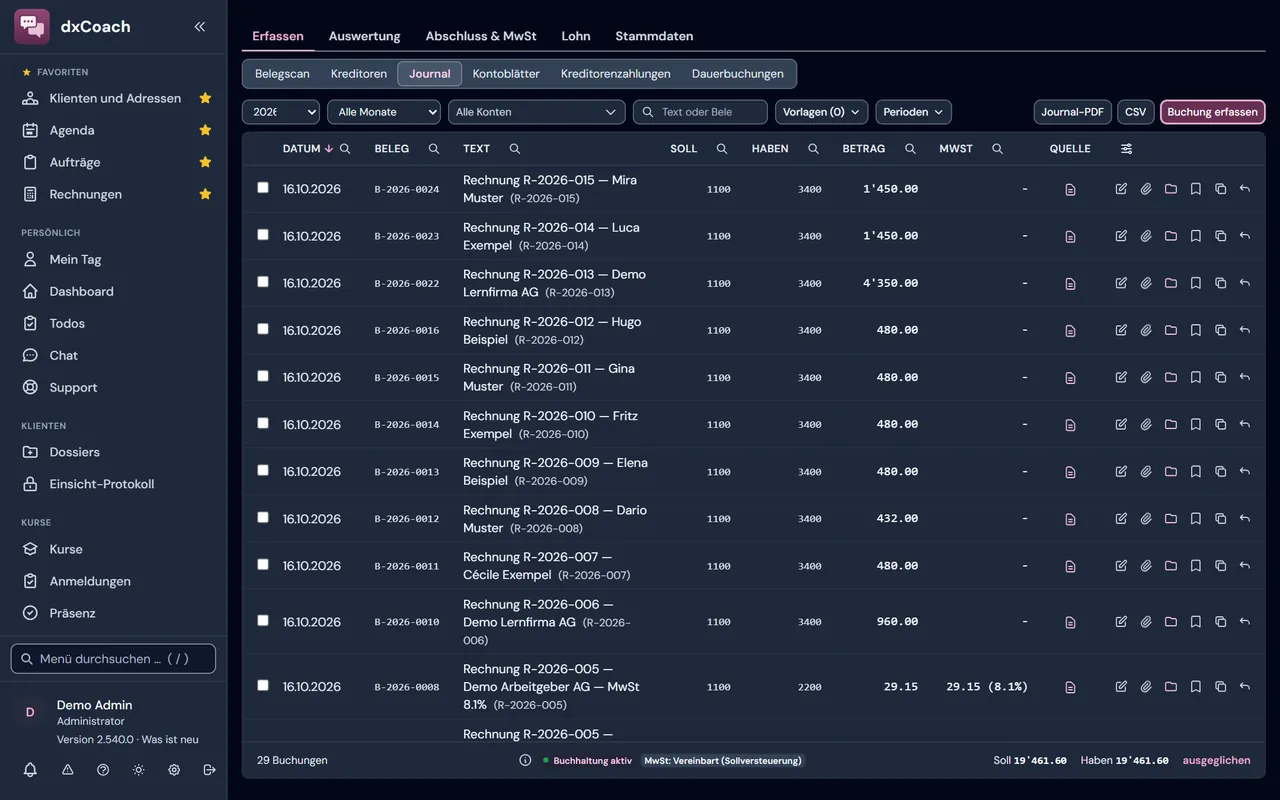Open settings with the gear icon
Viewport: 1280px width, 800px height.
[174, 770]
